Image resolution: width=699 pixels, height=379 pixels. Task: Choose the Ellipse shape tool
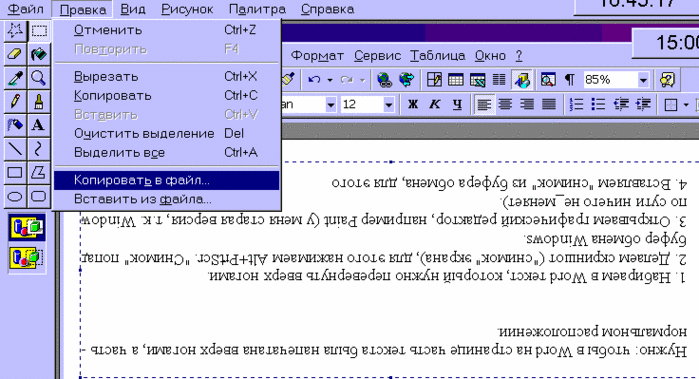[15, 196]
